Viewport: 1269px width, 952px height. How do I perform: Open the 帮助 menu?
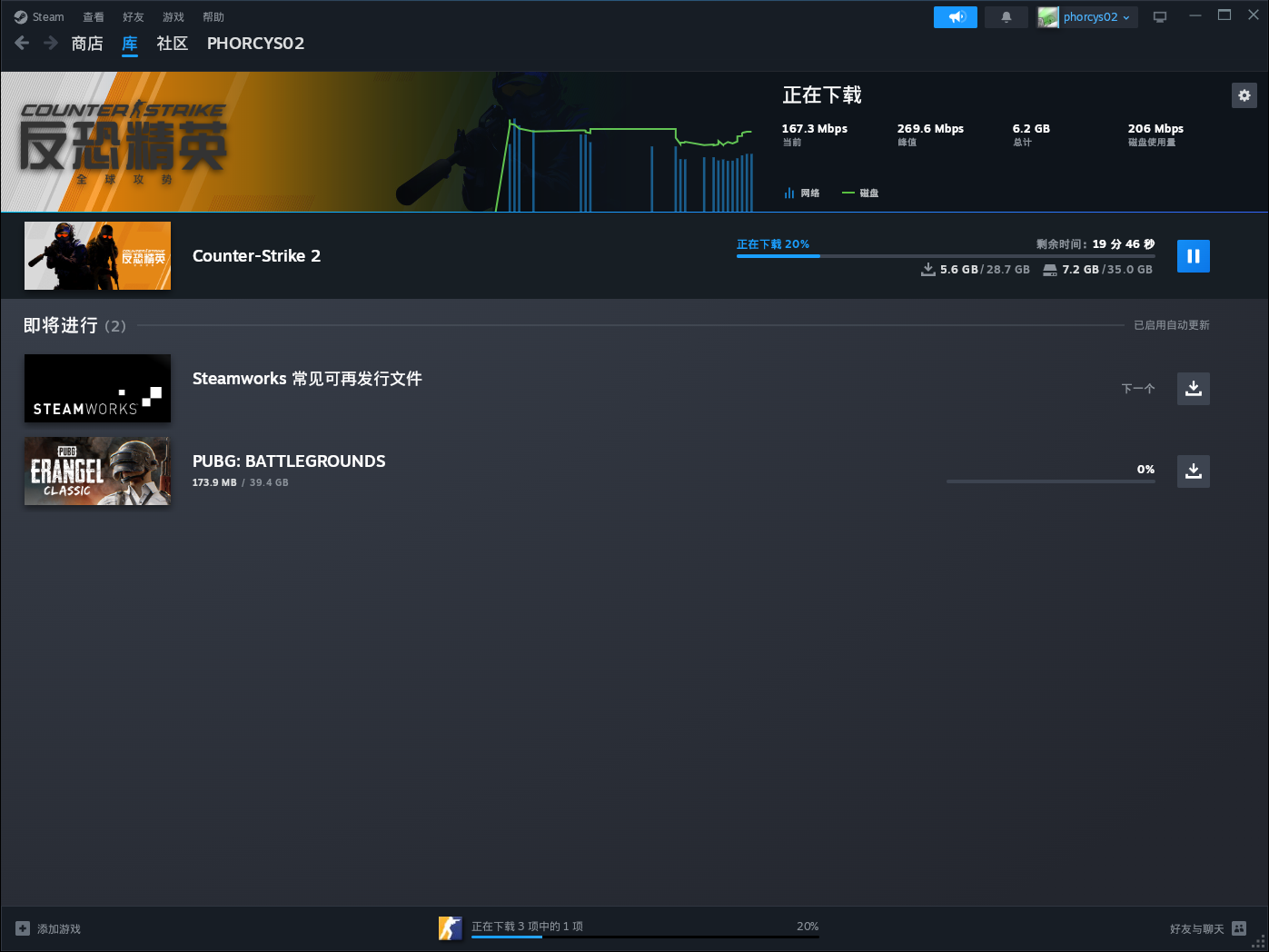pyautogui.click(x=213, y=16)
